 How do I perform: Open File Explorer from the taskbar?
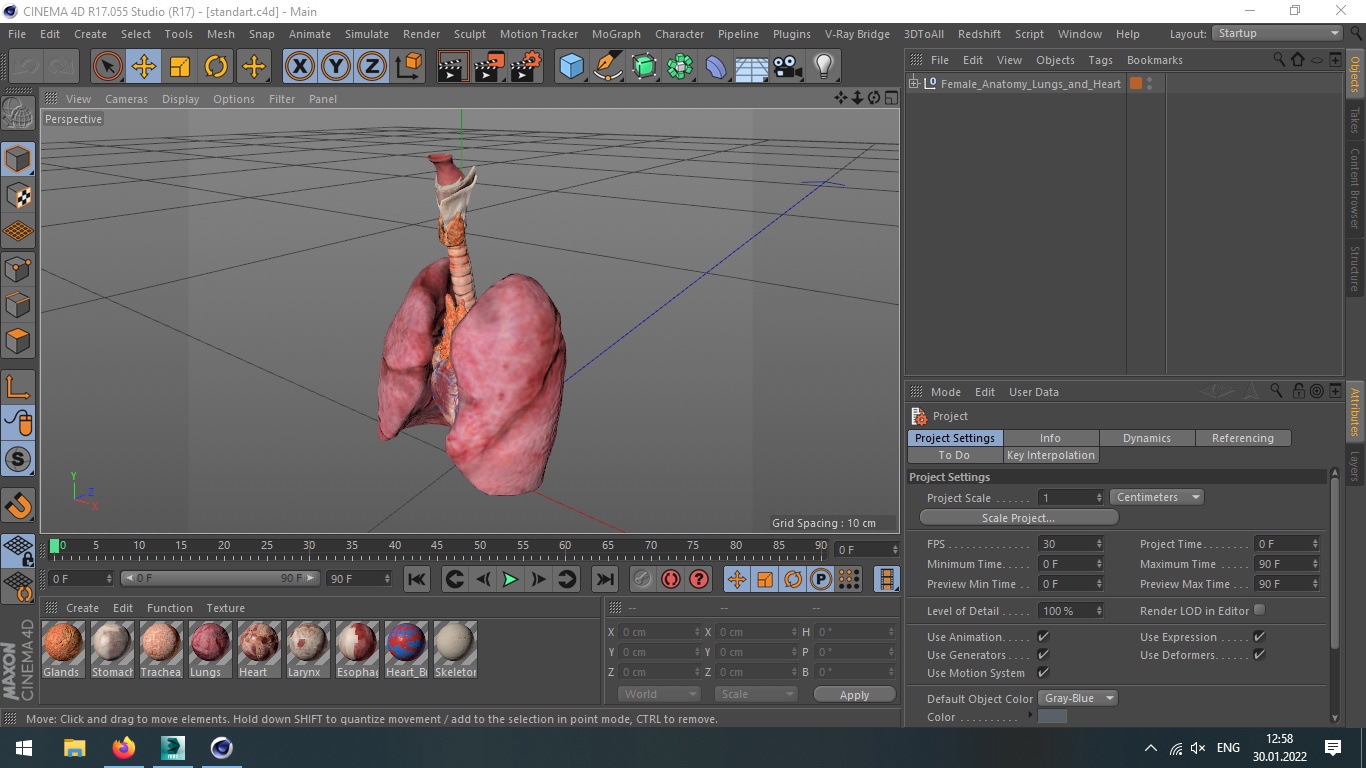75,748
